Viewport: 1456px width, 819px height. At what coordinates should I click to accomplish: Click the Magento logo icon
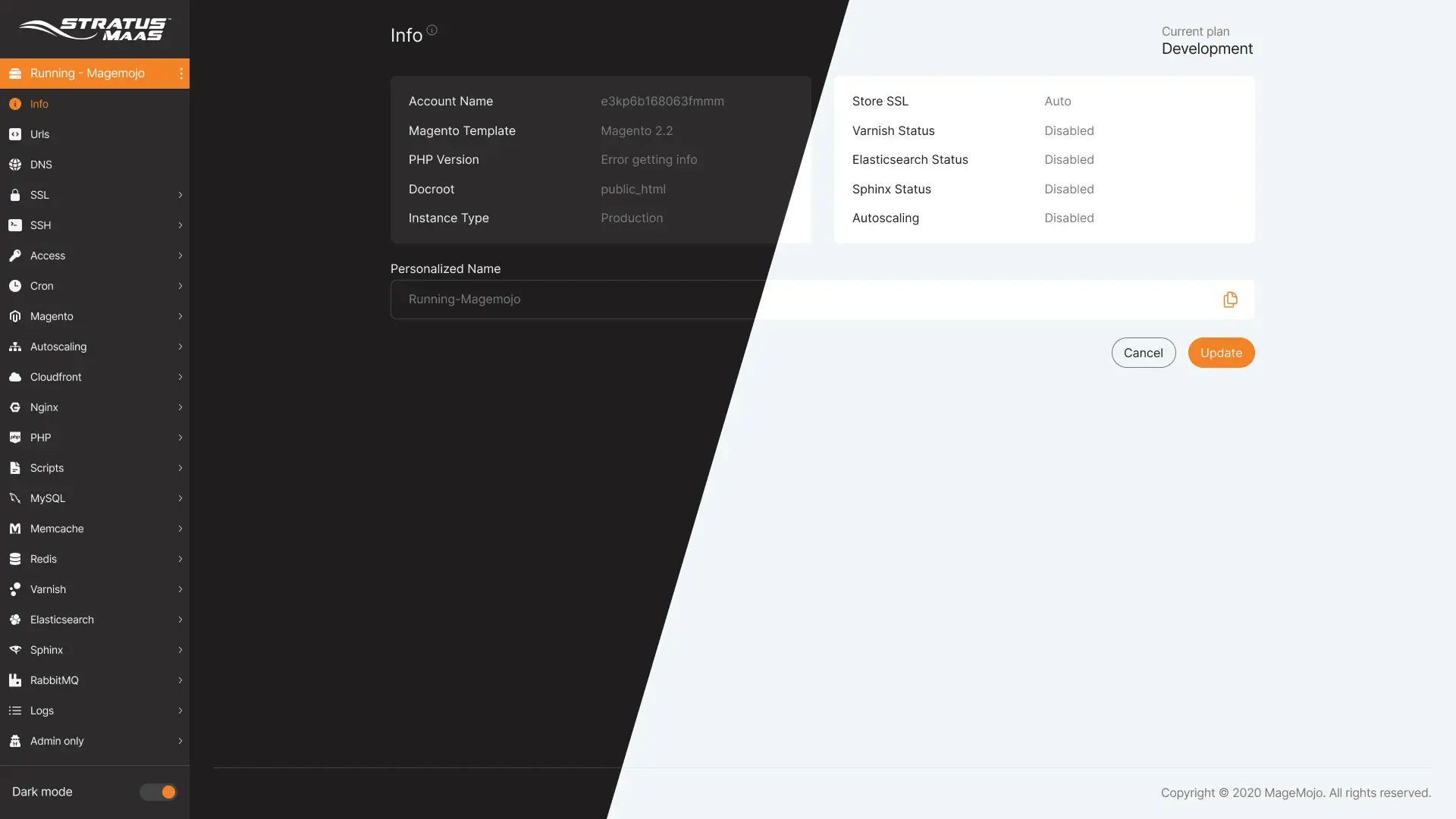tap(15, 316)
